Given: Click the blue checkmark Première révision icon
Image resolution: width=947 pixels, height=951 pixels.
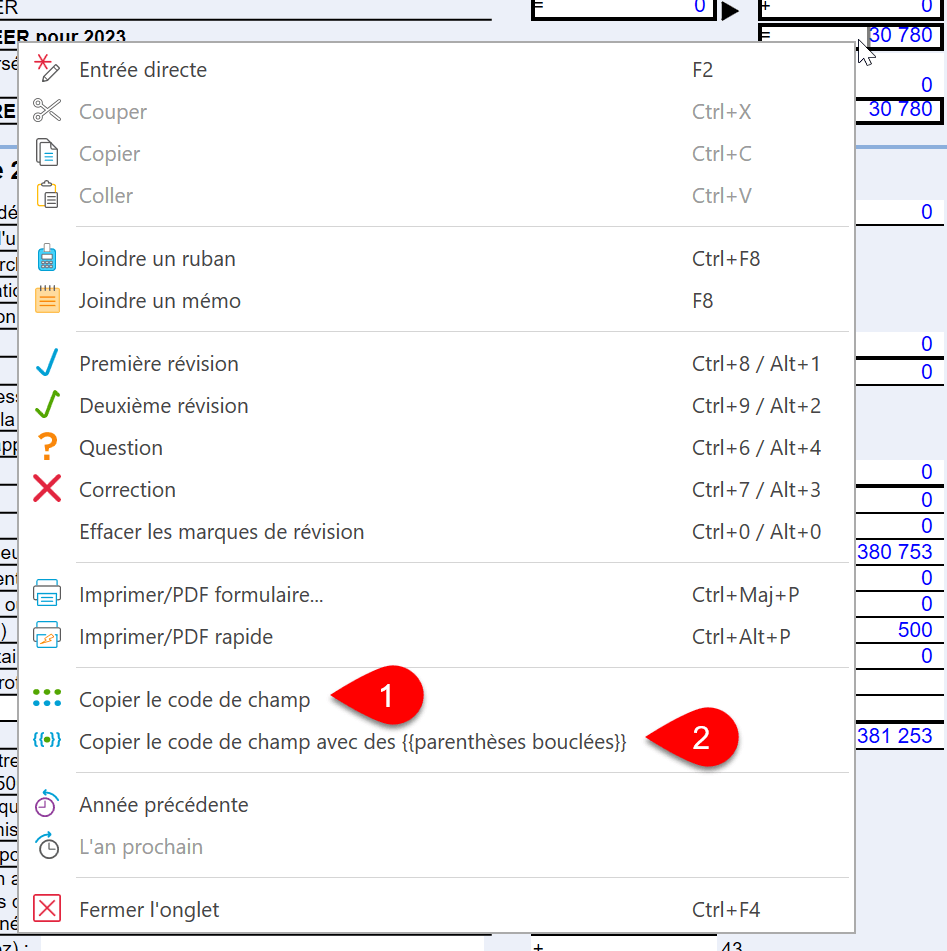Looking at the screenshot, I should click(47, 363).
